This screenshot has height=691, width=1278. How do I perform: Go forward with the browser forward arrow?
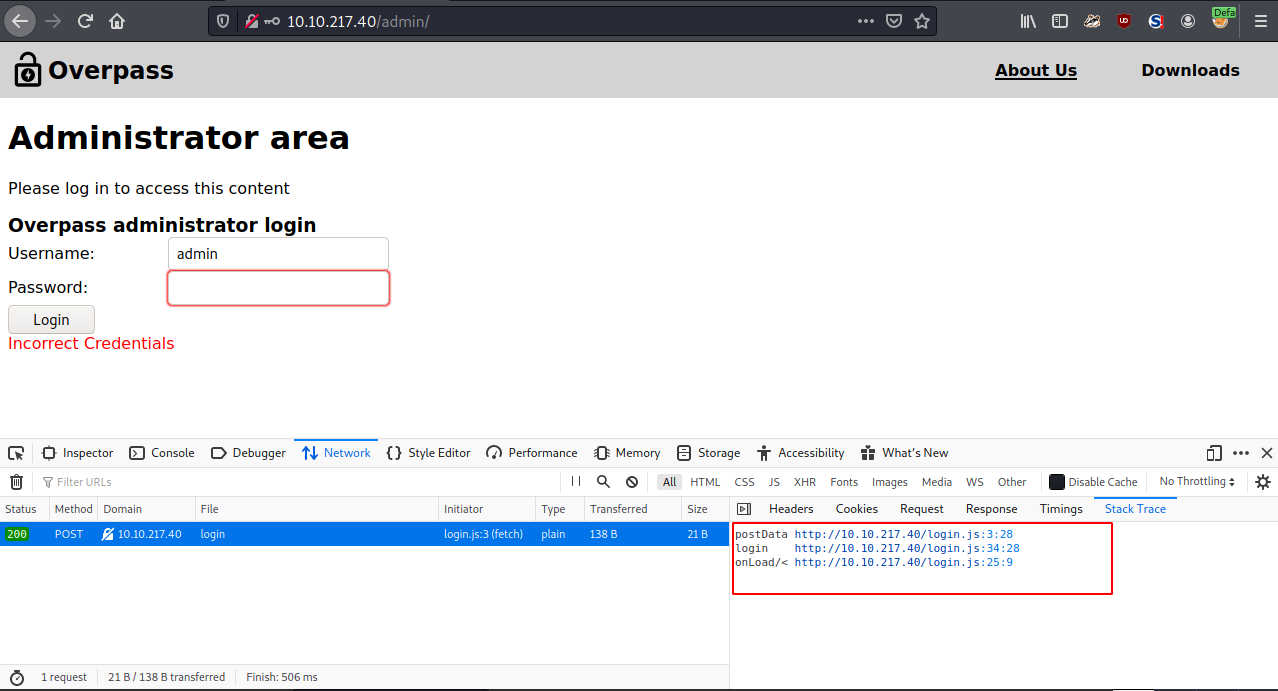pos(53,21)
